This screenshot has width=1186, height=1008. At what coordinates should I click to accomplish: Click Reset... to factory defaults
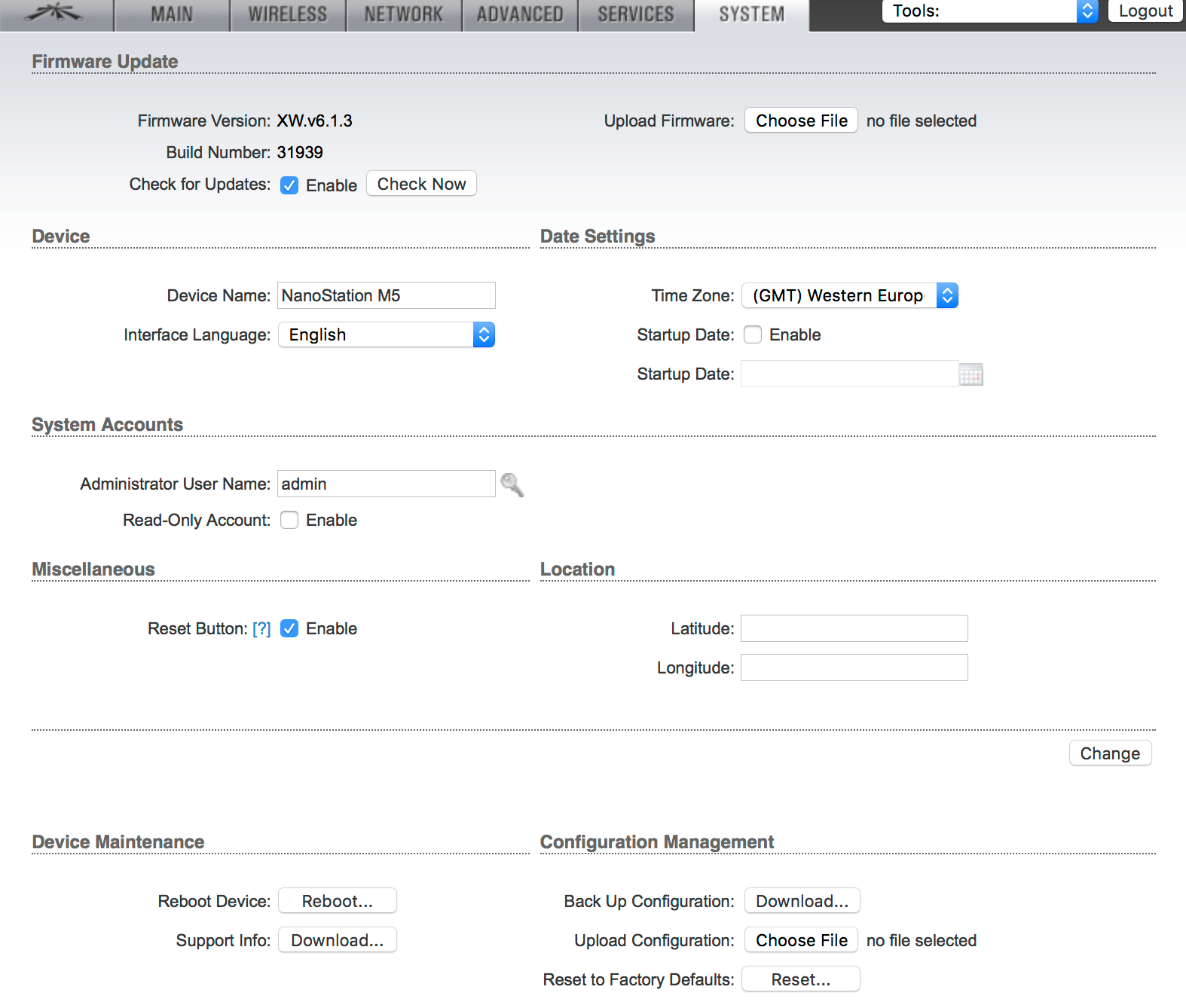pyautogui.click(x=801, y=979)
